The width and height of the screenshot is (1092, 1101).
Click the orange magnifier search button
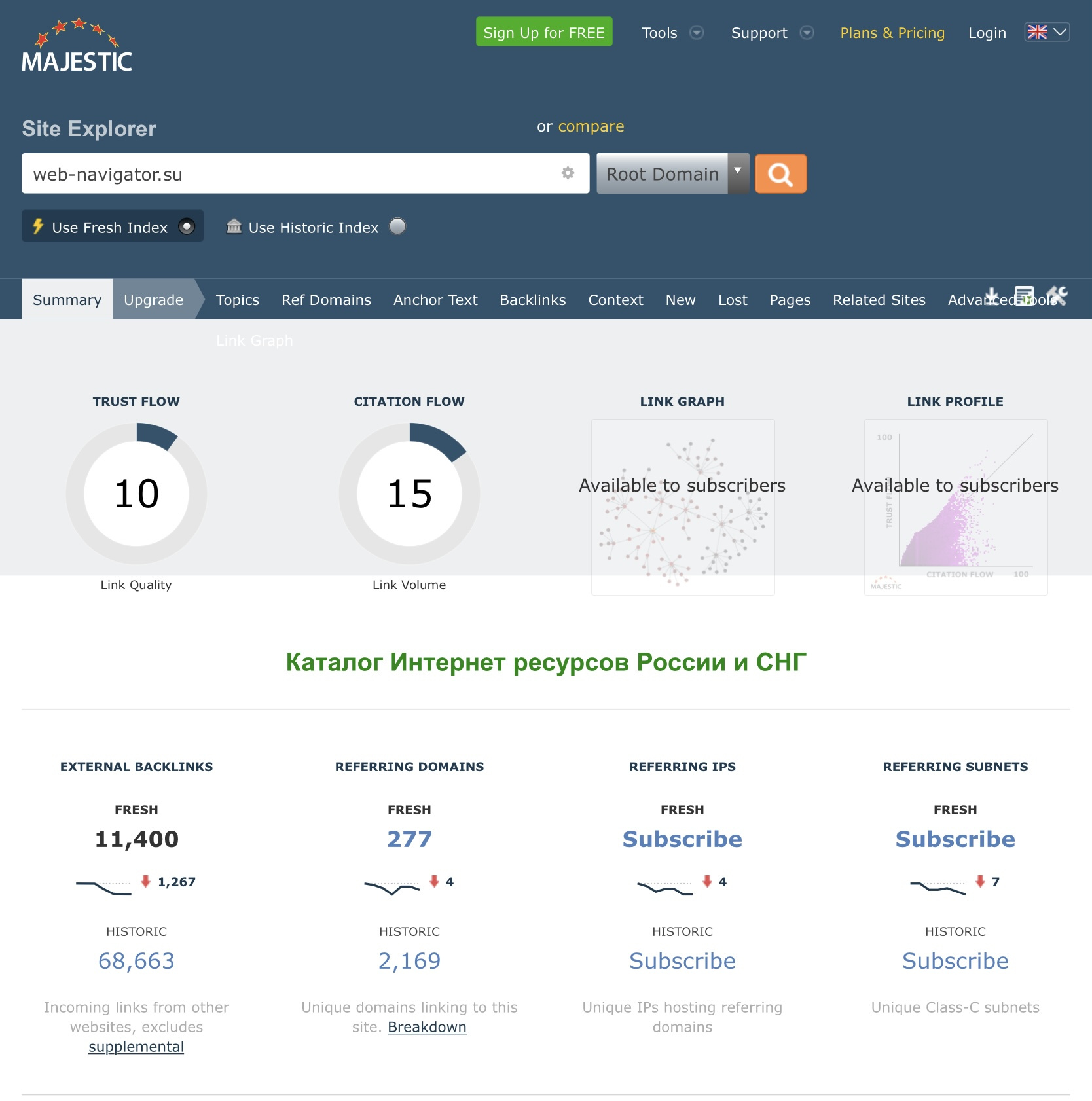point(780,174)
